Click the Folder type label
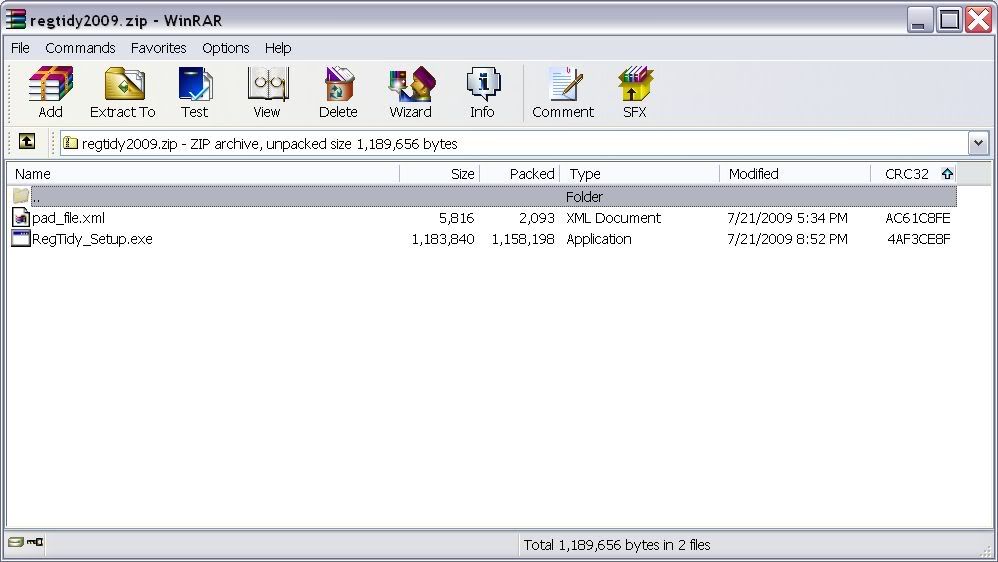 (584, 197)
